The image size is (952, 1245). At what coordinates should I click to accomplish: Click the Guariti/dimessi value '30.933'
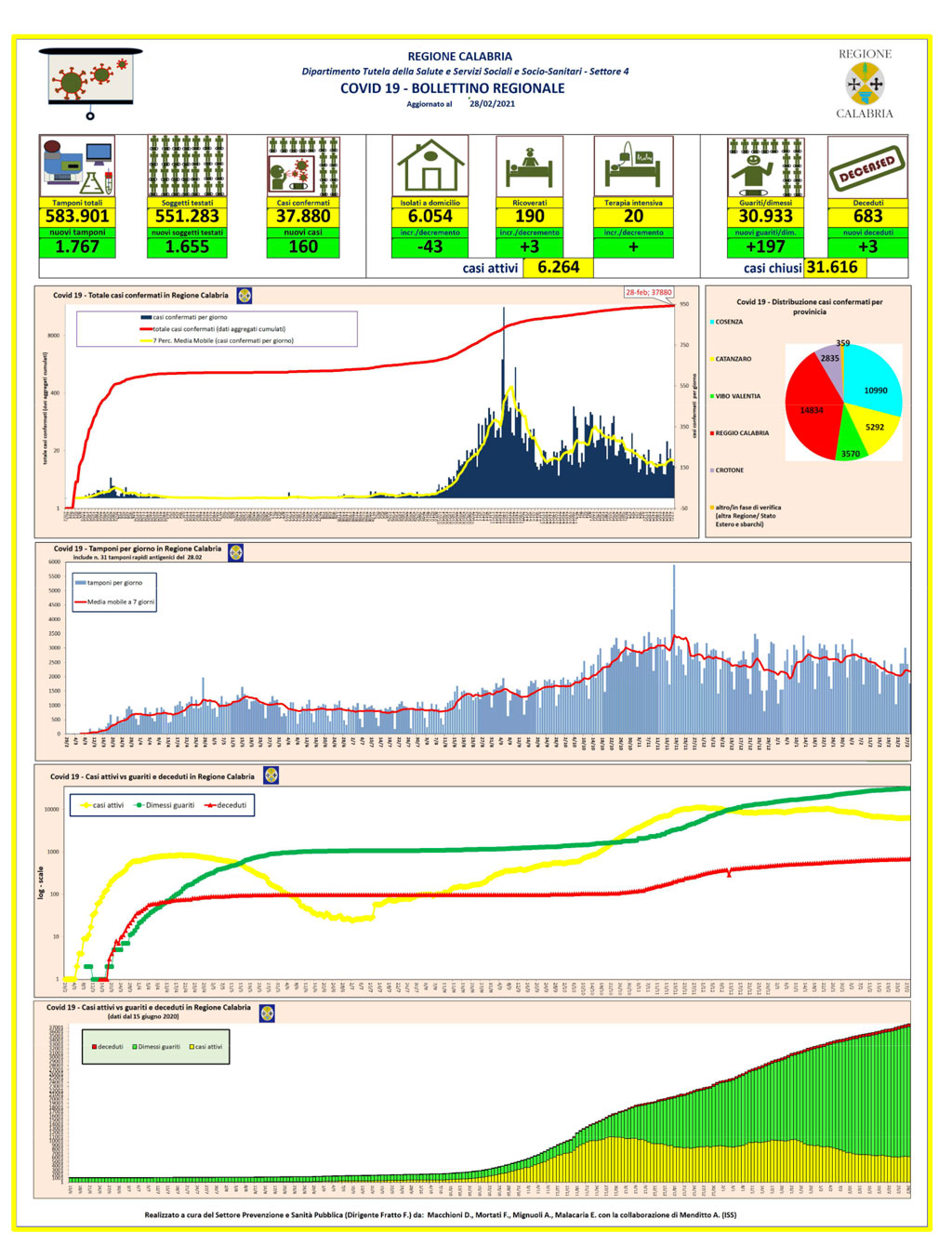point(765,217)
